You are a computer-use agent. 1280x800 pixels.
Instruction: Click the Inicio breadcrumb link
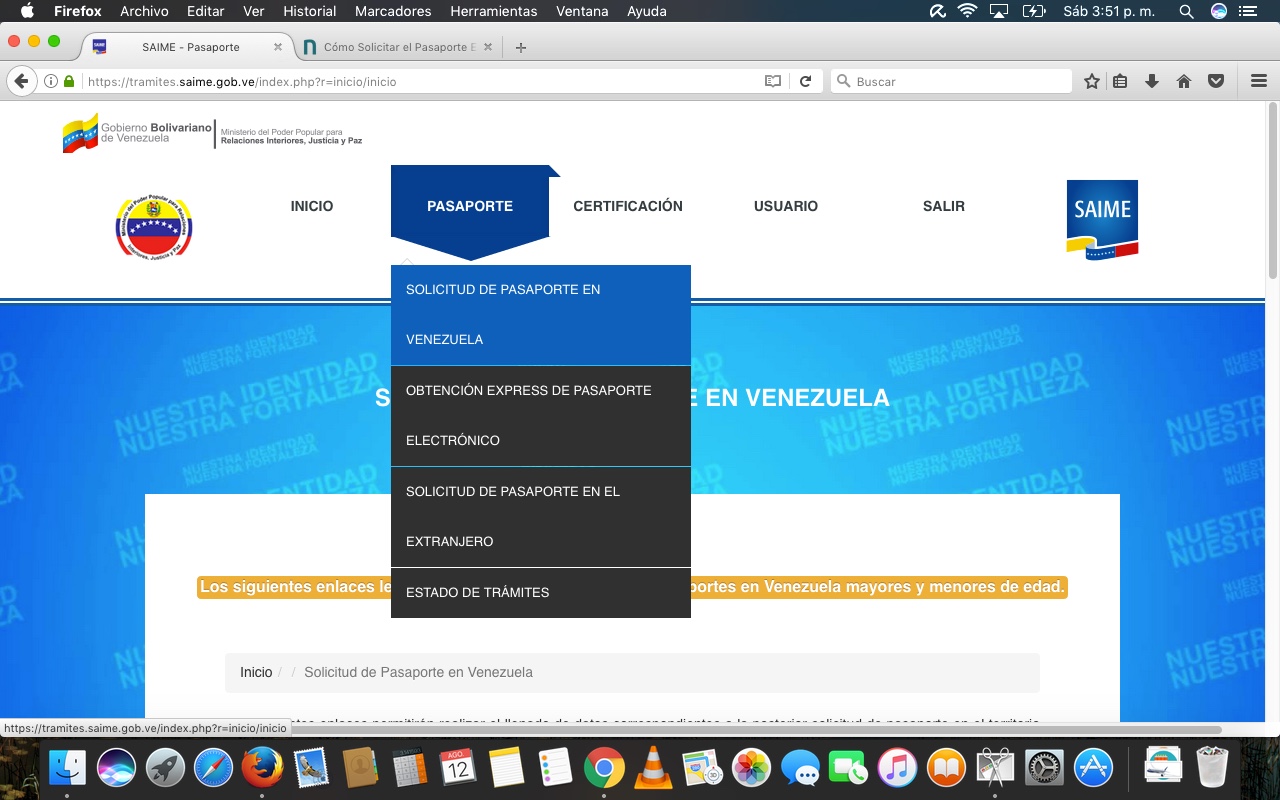[256, 672]
